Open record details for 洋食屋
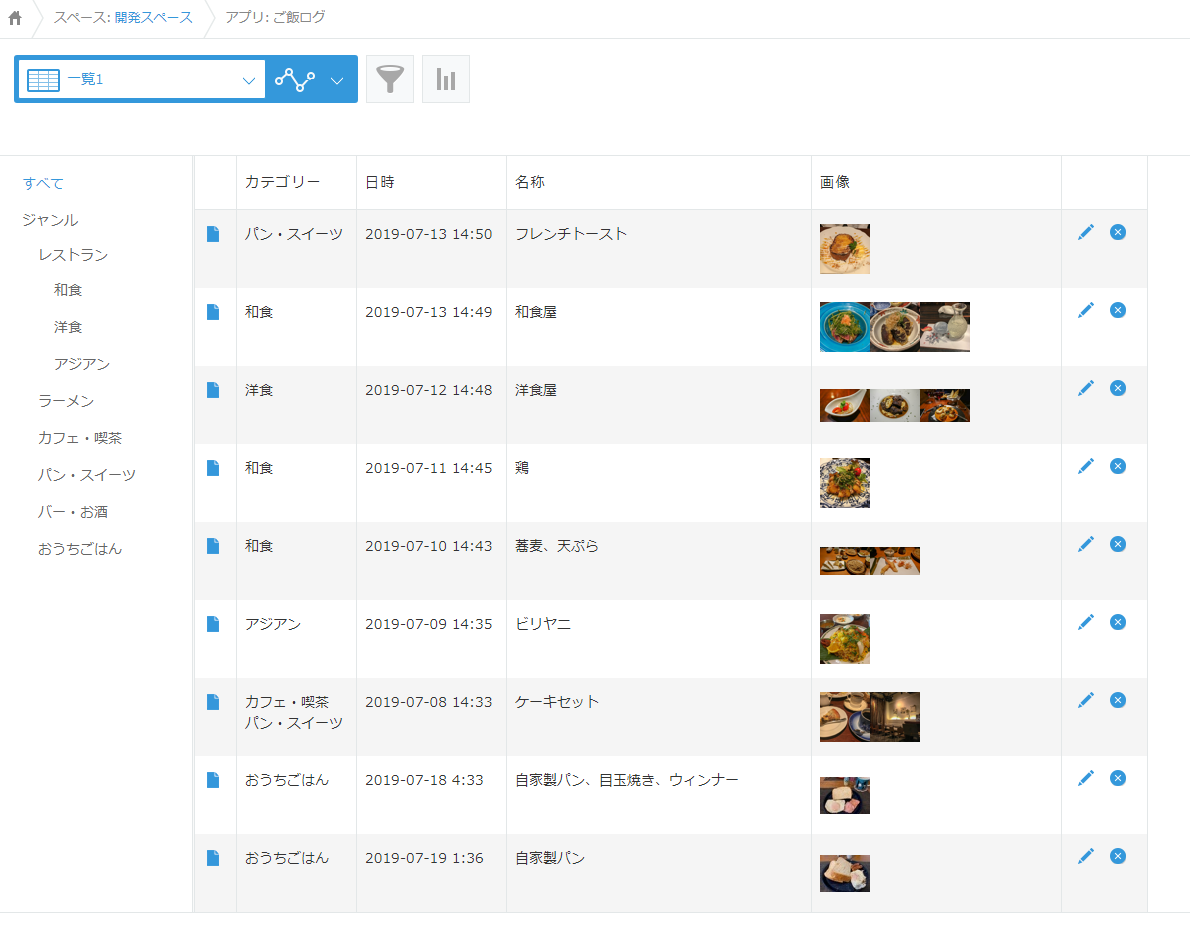Viewport: 1190px width, 926px height. 213,390
